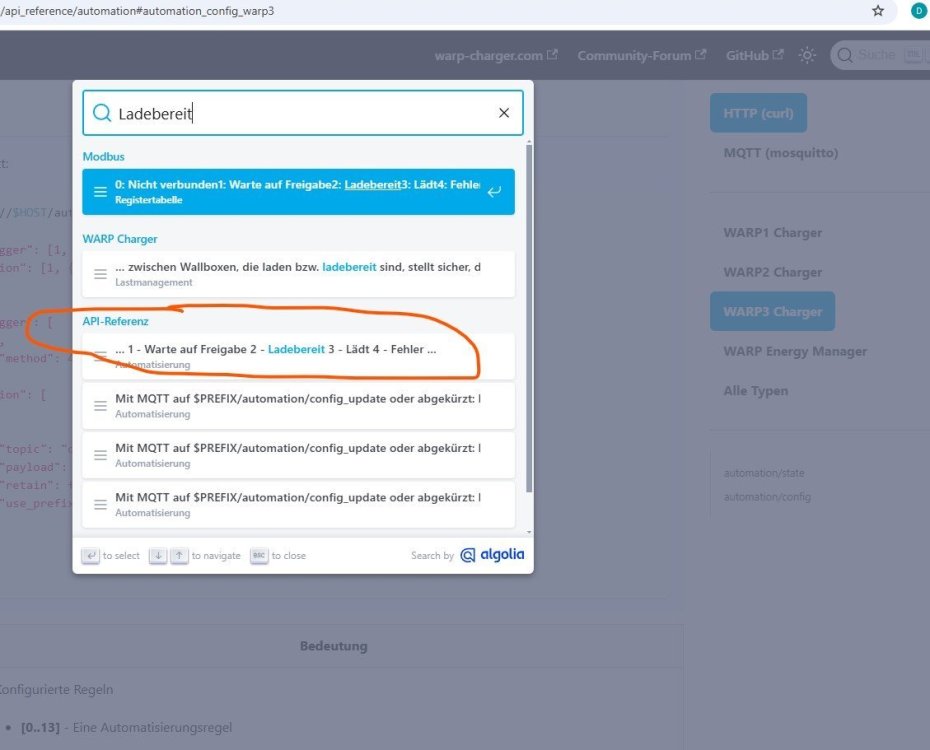Open API-Referenz 'Warte auf Freigabe' result
Screen dimensions: 930x750
[298, 356]
